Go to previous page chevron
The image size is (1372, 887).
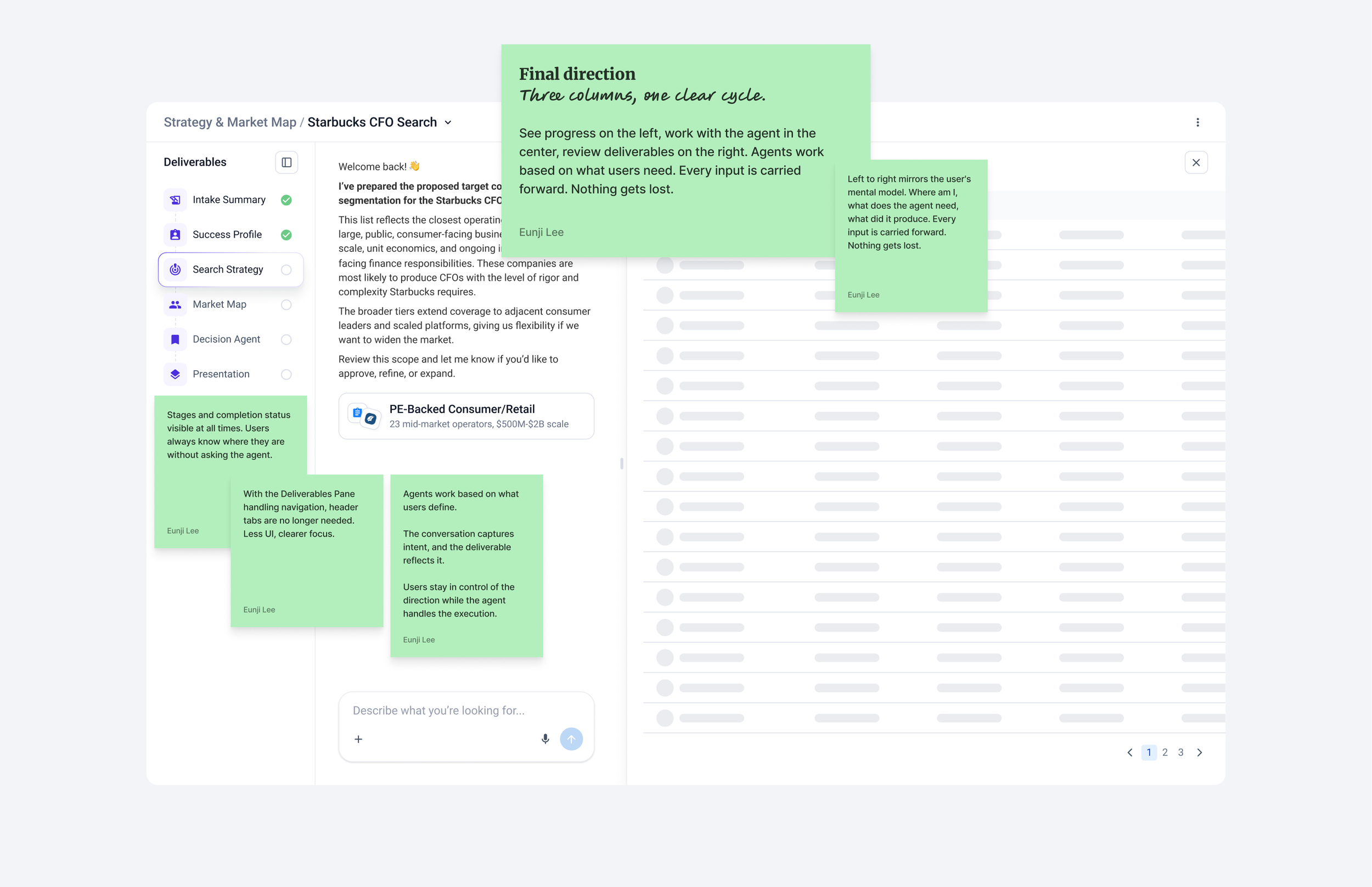[x=1129, y=752]
